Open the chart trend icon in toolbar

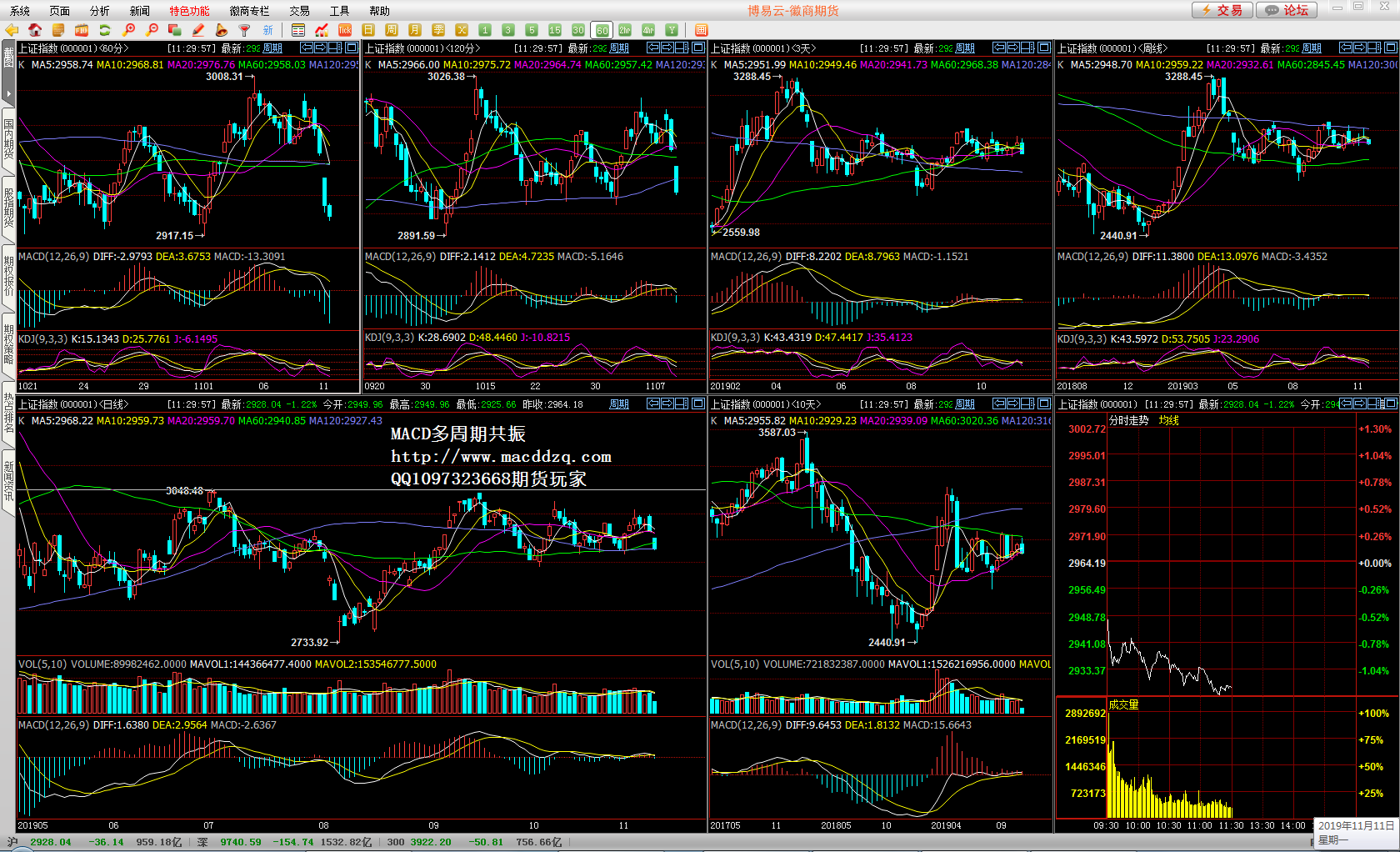322,30
